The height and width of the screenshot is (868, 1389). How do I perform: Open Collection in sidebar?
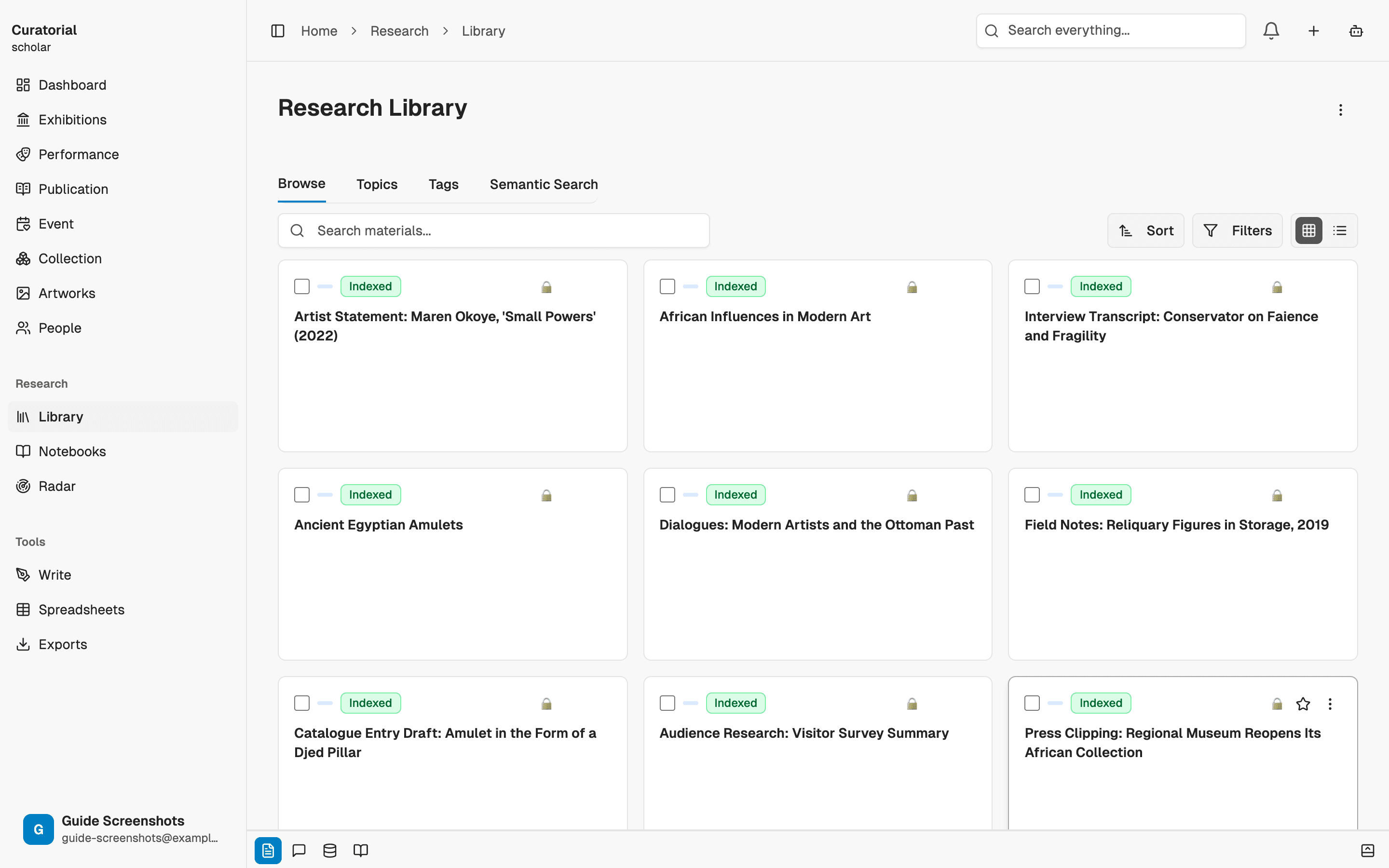point(123,259)
